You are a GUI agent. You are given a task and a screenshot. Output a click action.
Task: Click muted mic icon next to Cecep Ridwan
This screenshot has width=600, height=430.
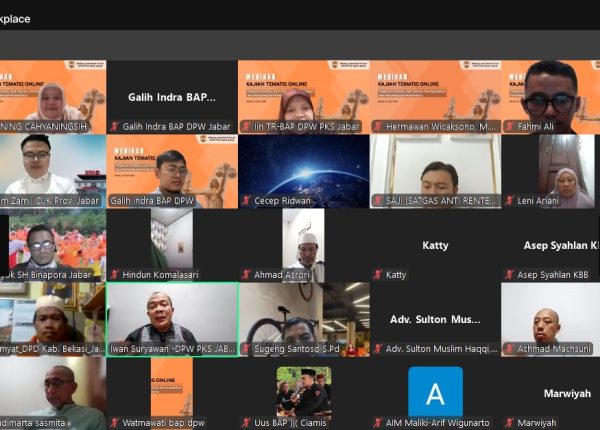(x=246, y=200)
